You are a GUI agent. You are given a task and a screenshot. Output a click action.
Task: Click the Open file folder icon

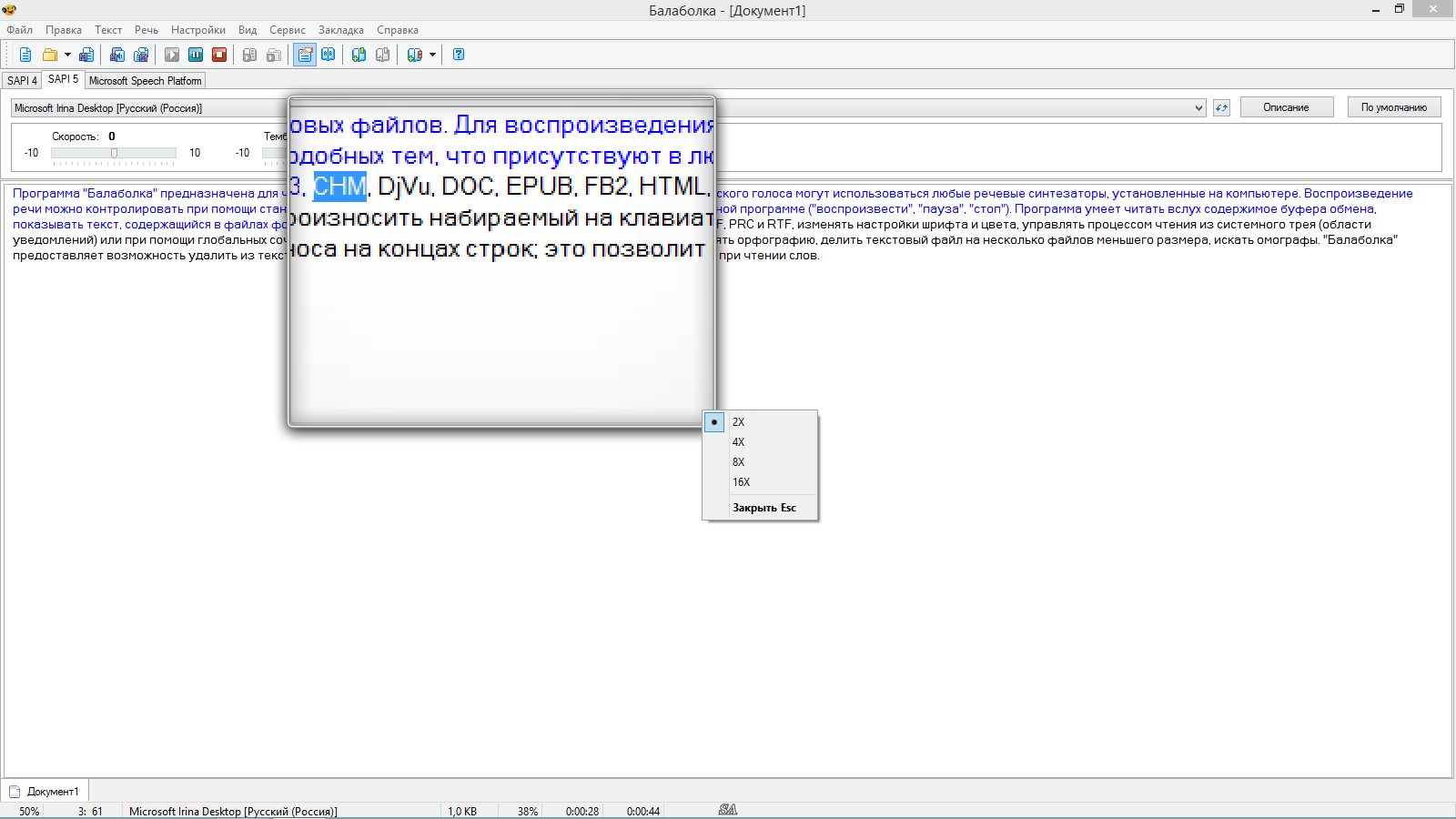click(x=50, y=55)
